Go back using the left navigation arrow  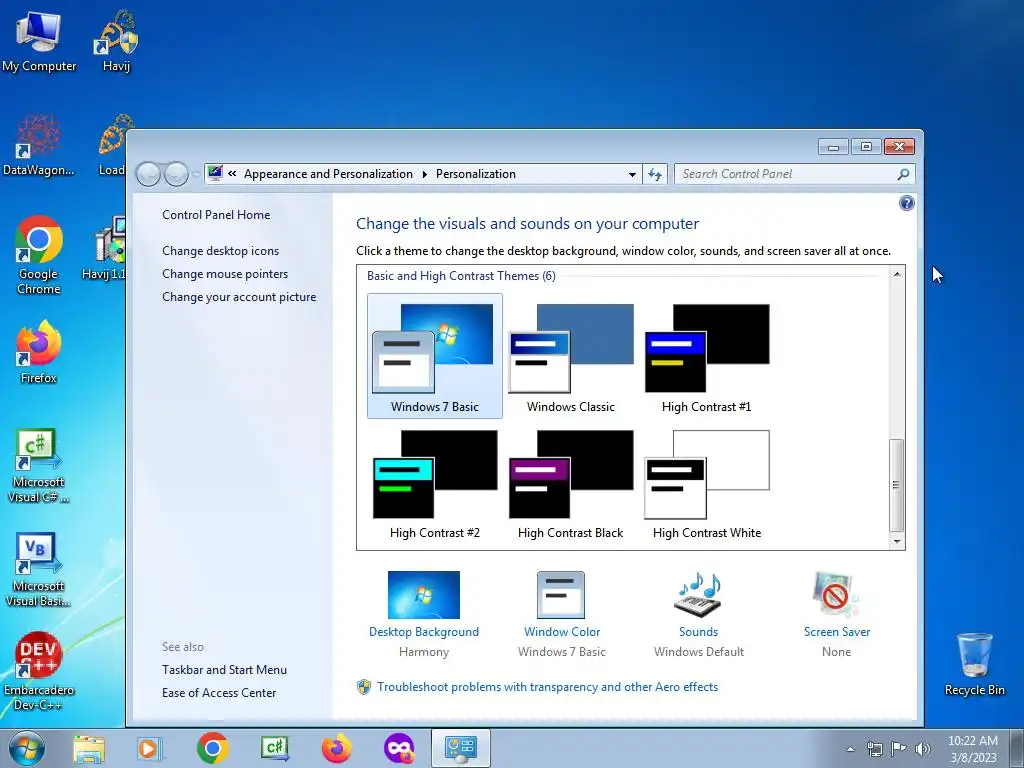coord(149,174)
